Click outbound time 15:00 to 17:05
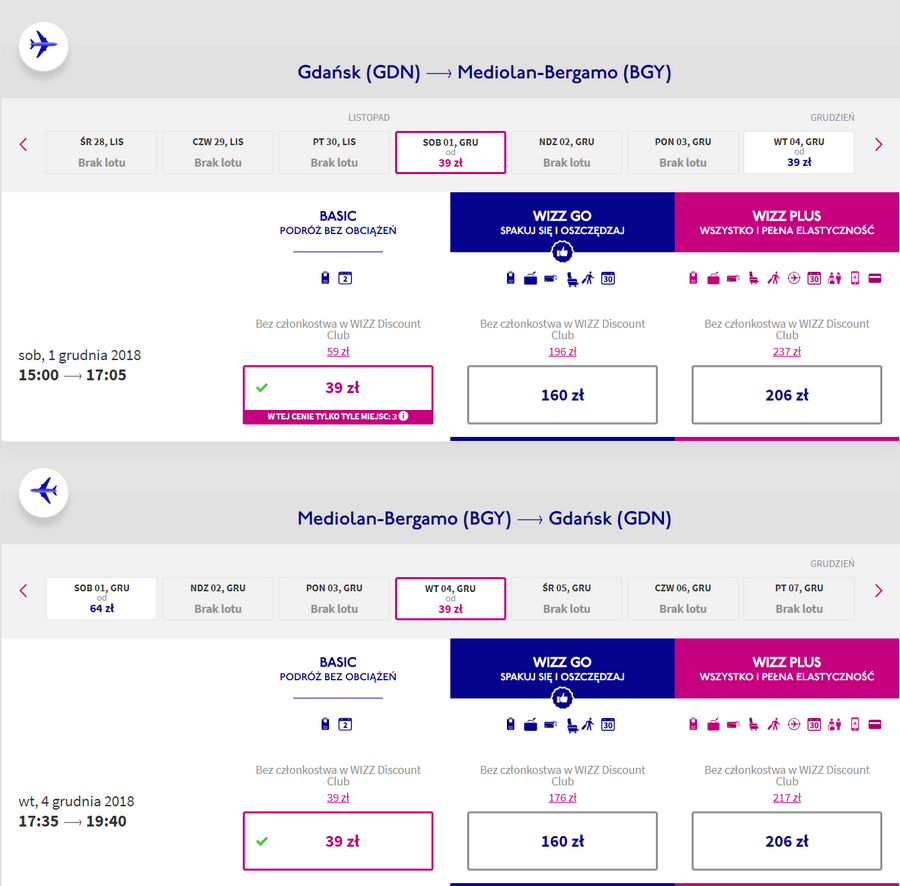 (x=72, y=375)
